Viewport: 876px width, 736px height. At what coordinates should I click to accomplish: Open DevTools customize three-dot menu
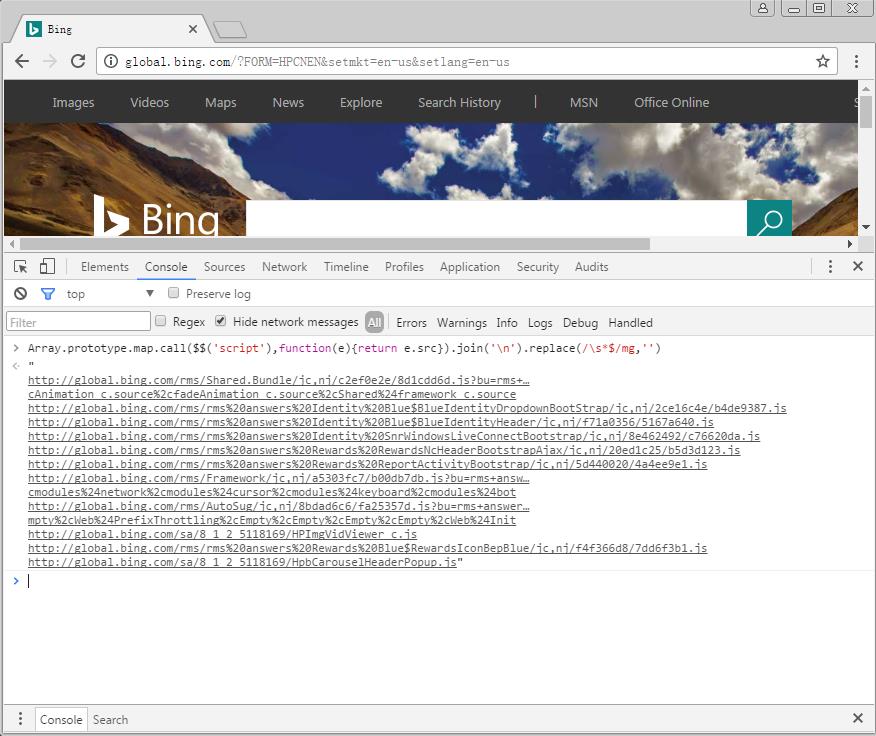coord(830,267)
